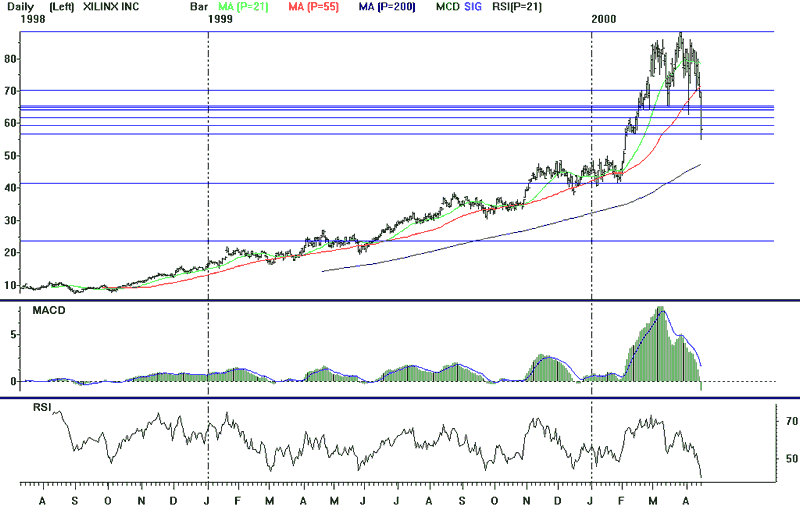Click the 60 price axis value
Screen dimensions: 800x507
click(10, 123)
